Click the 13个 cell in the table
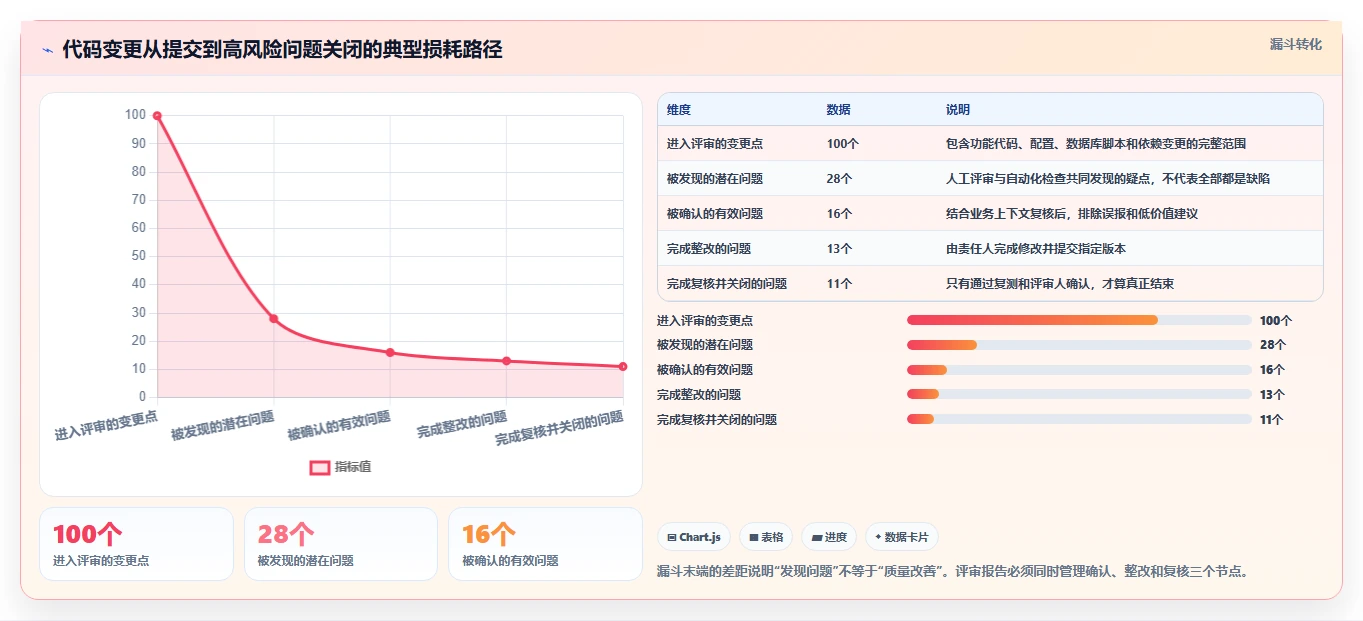The height and width of the screenshot is (621, 1363). 840,249
